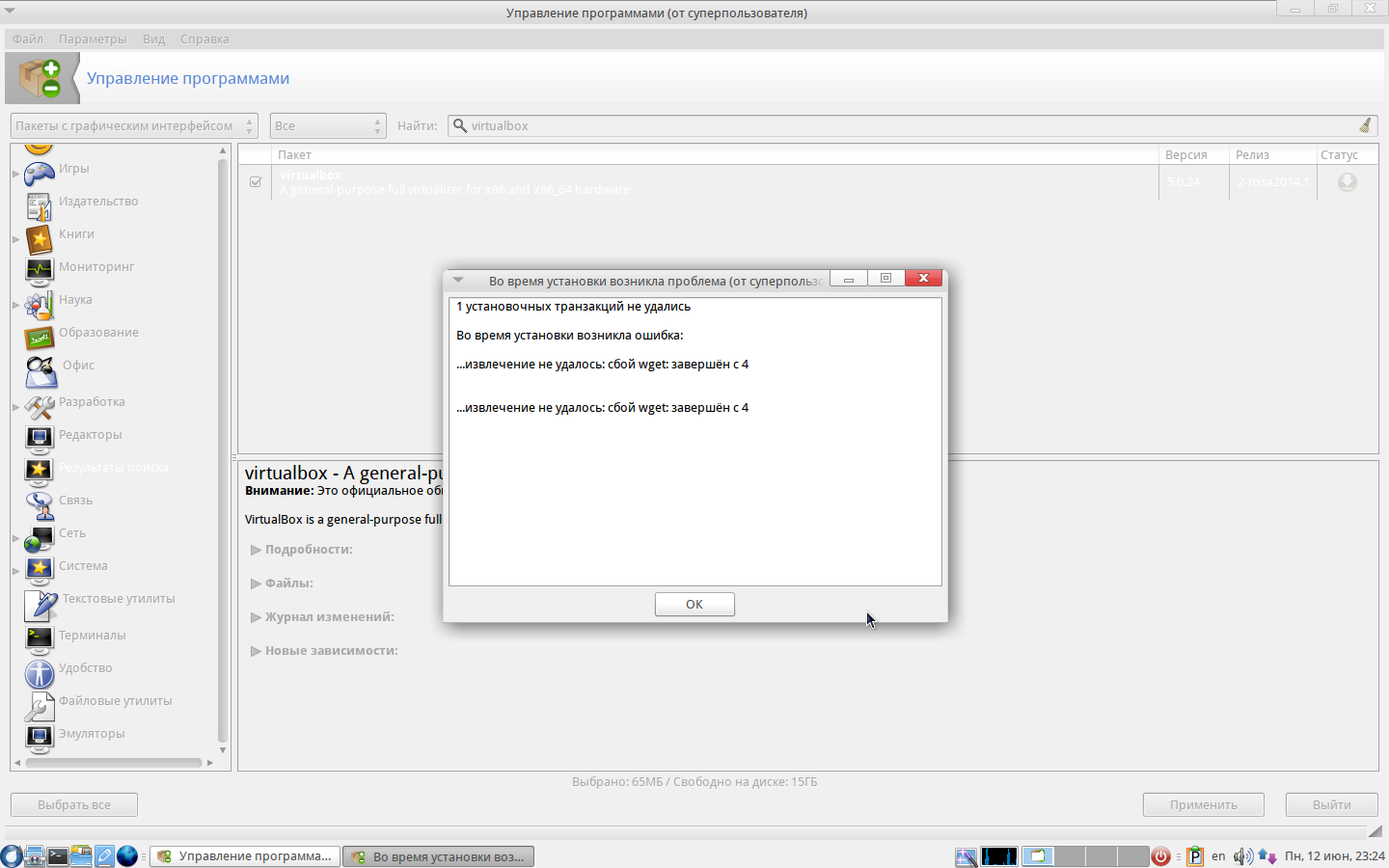
Task: Click the Games (Игры) category icon
Action: coord(40,174)
